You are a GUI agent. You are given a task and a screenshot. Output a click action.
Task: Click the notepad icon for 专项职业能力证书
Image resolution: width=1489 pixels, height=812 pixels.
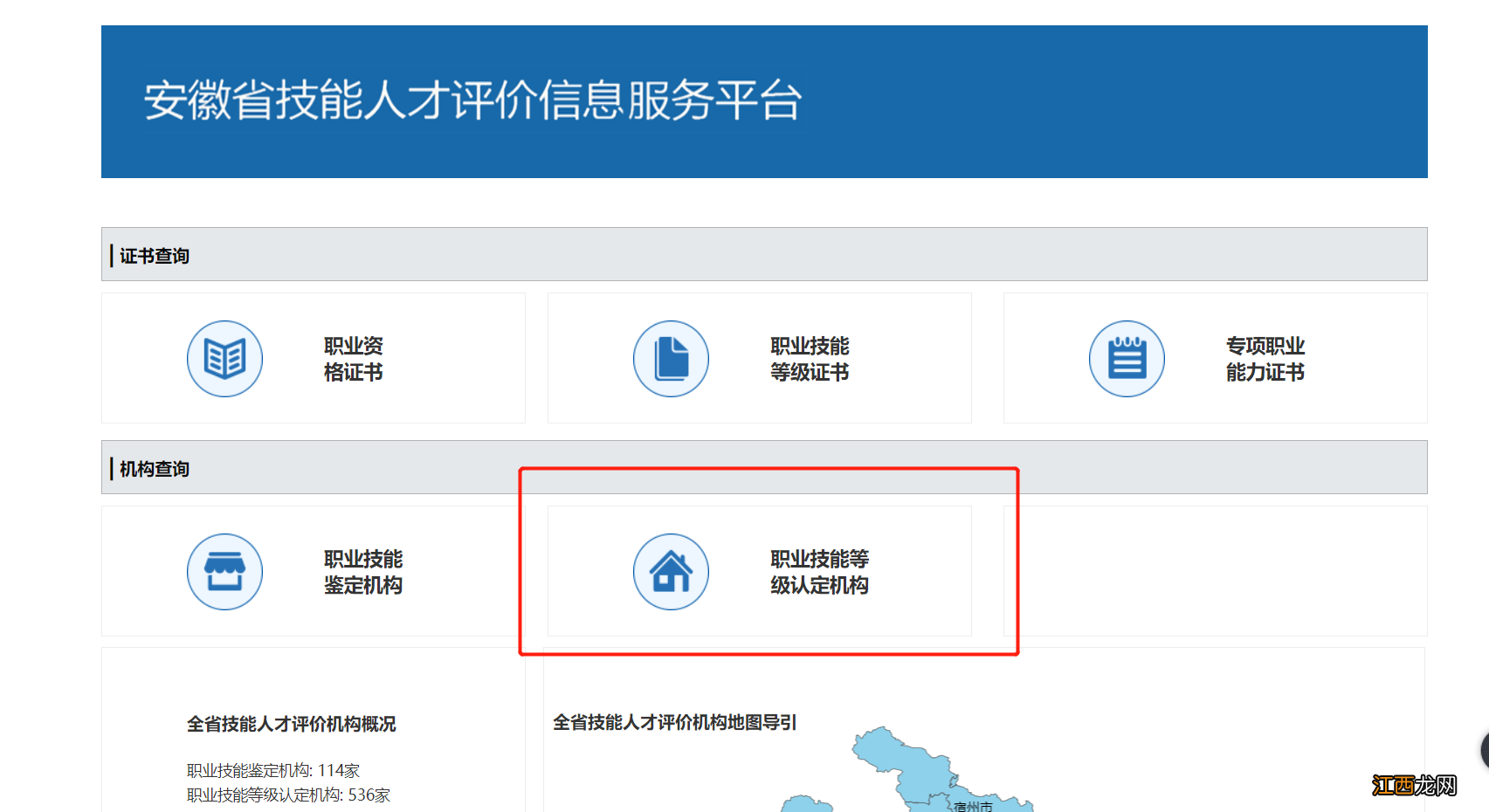[x=1126, y=358]
